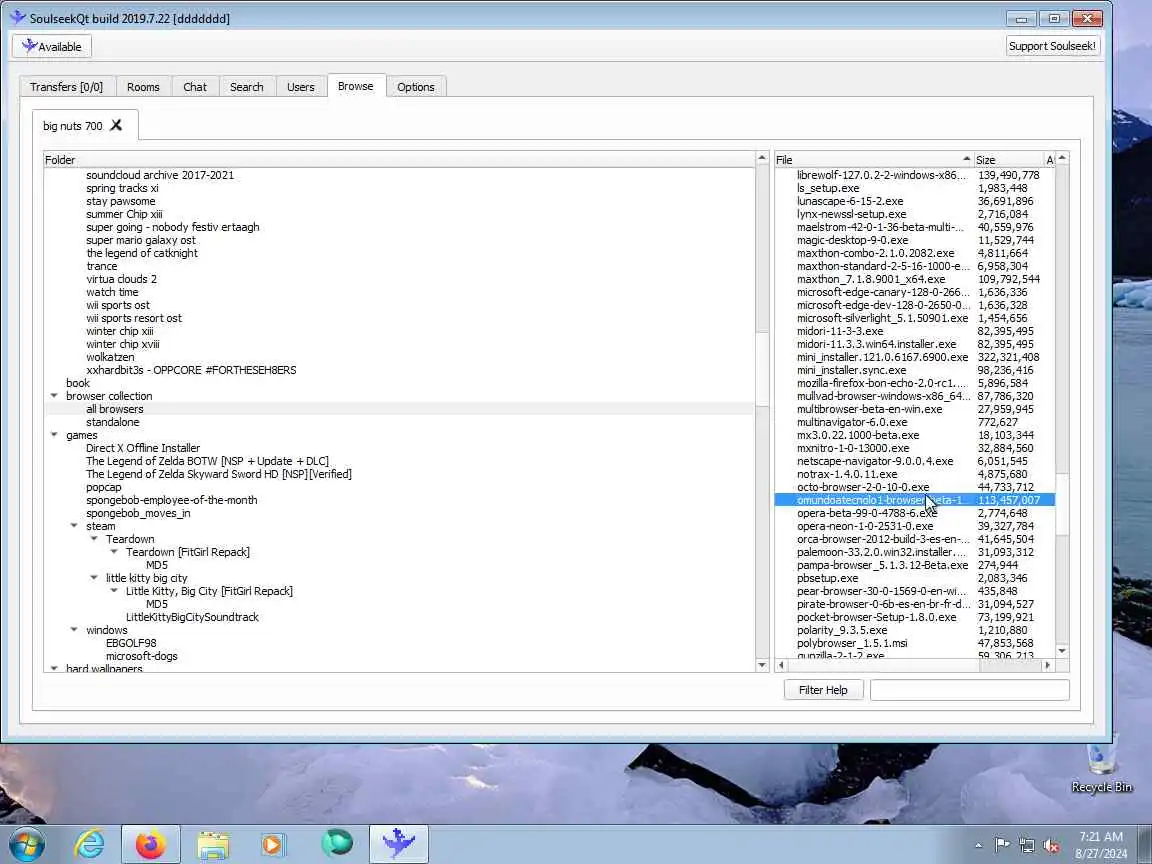Image resolution: width=1152 pixels, height=864 pixels.
Task: Select file netscape-navigator-9.0.0.4.exe
Action: [x=875, y=461]
